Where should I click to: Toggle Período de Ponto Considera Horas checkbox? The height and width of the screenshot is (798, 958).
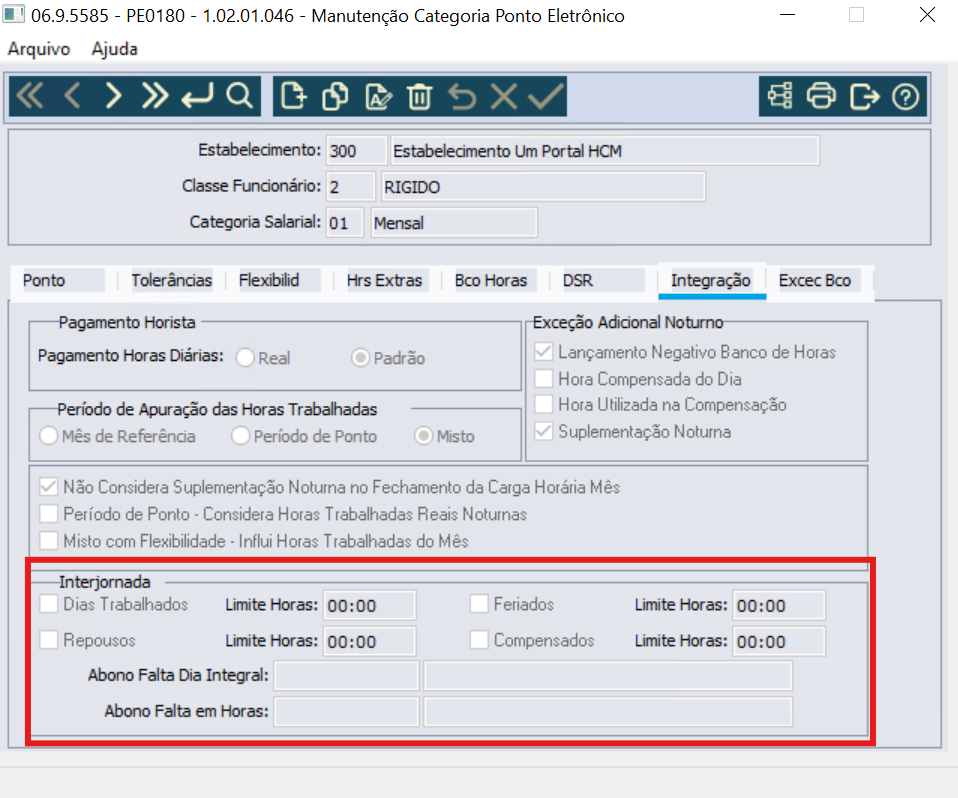click(x=48, y=514)
